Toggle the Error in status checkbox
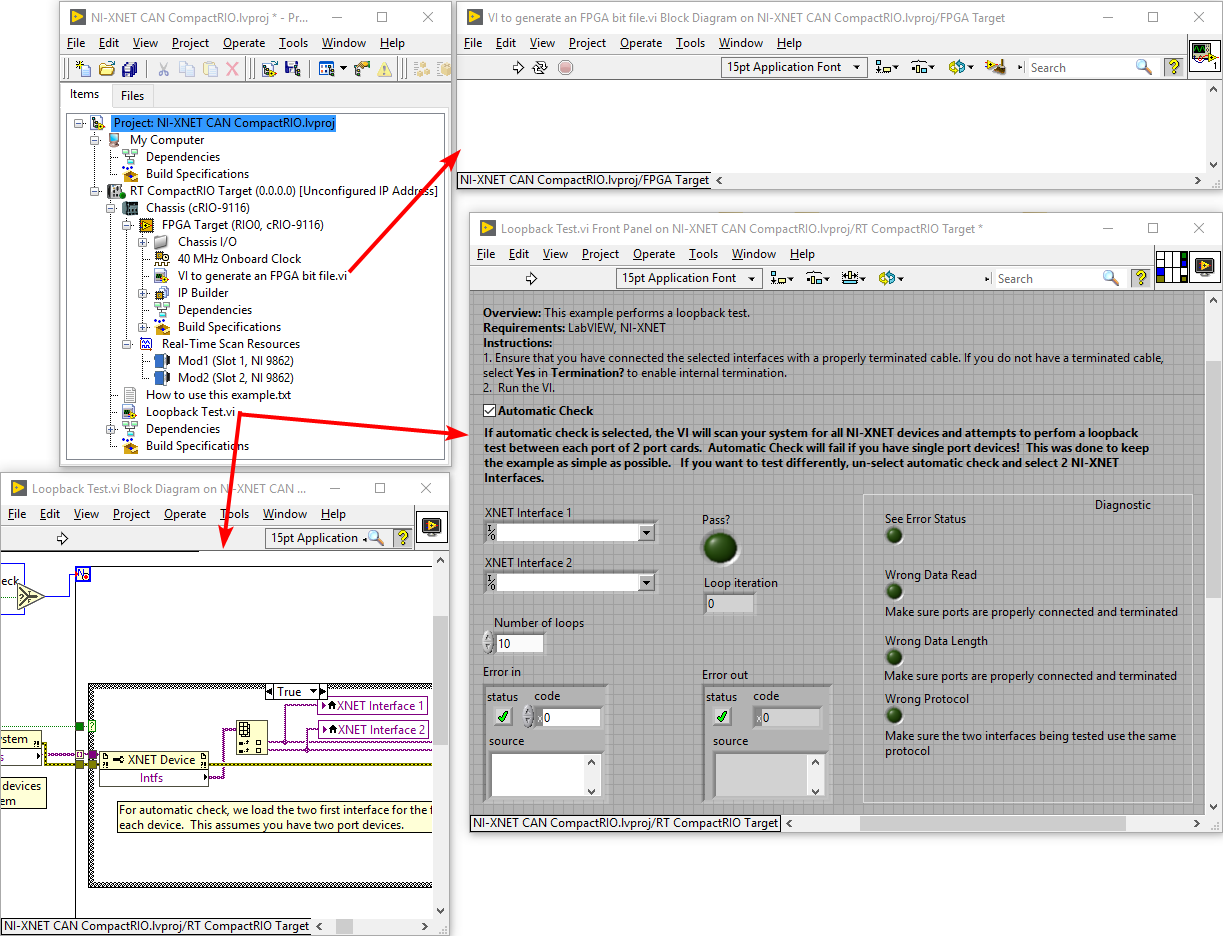This screenshot has height=936, width=1223. click(503, 716)
